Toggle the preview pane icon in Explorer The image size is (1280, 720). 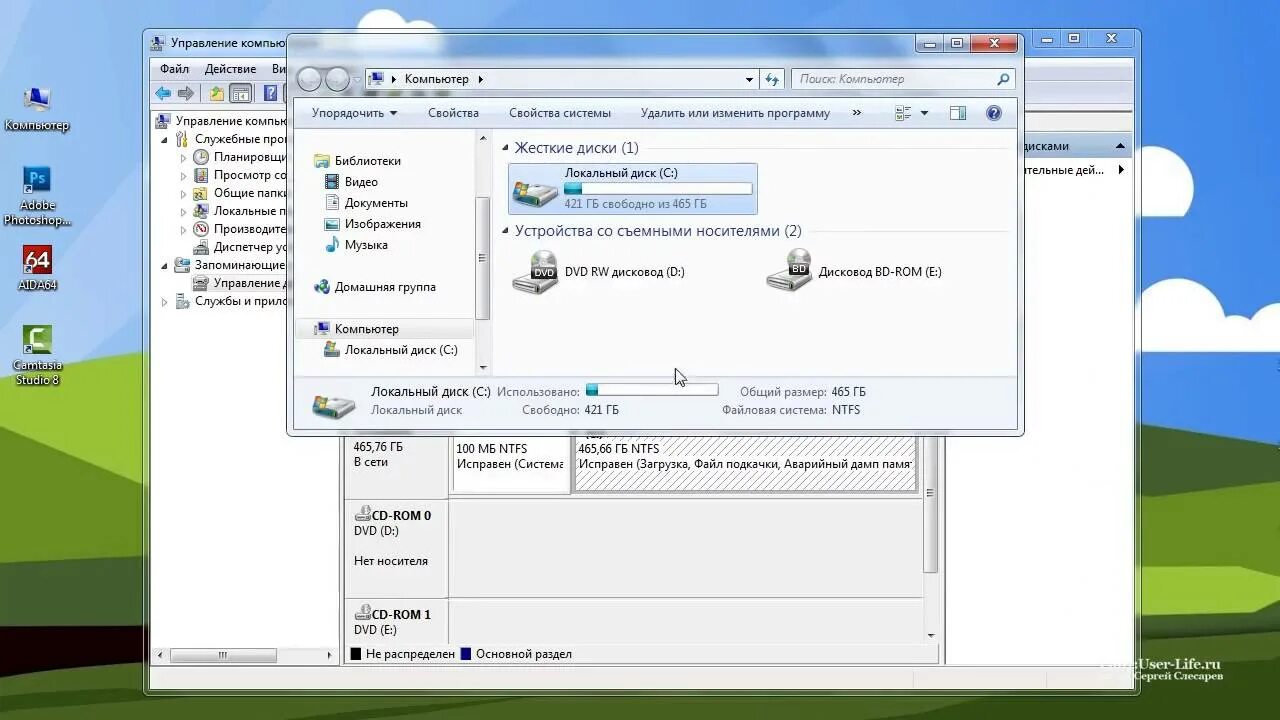tap(958, 113)
